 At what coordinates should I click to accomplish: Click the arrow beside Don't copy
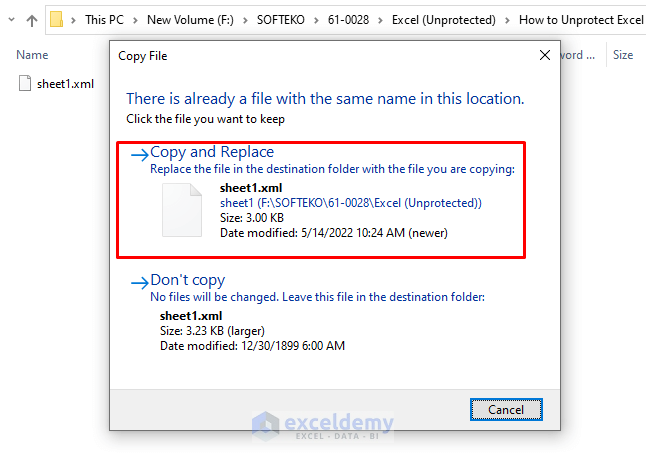pyautogui.click(x=139, y=281)
